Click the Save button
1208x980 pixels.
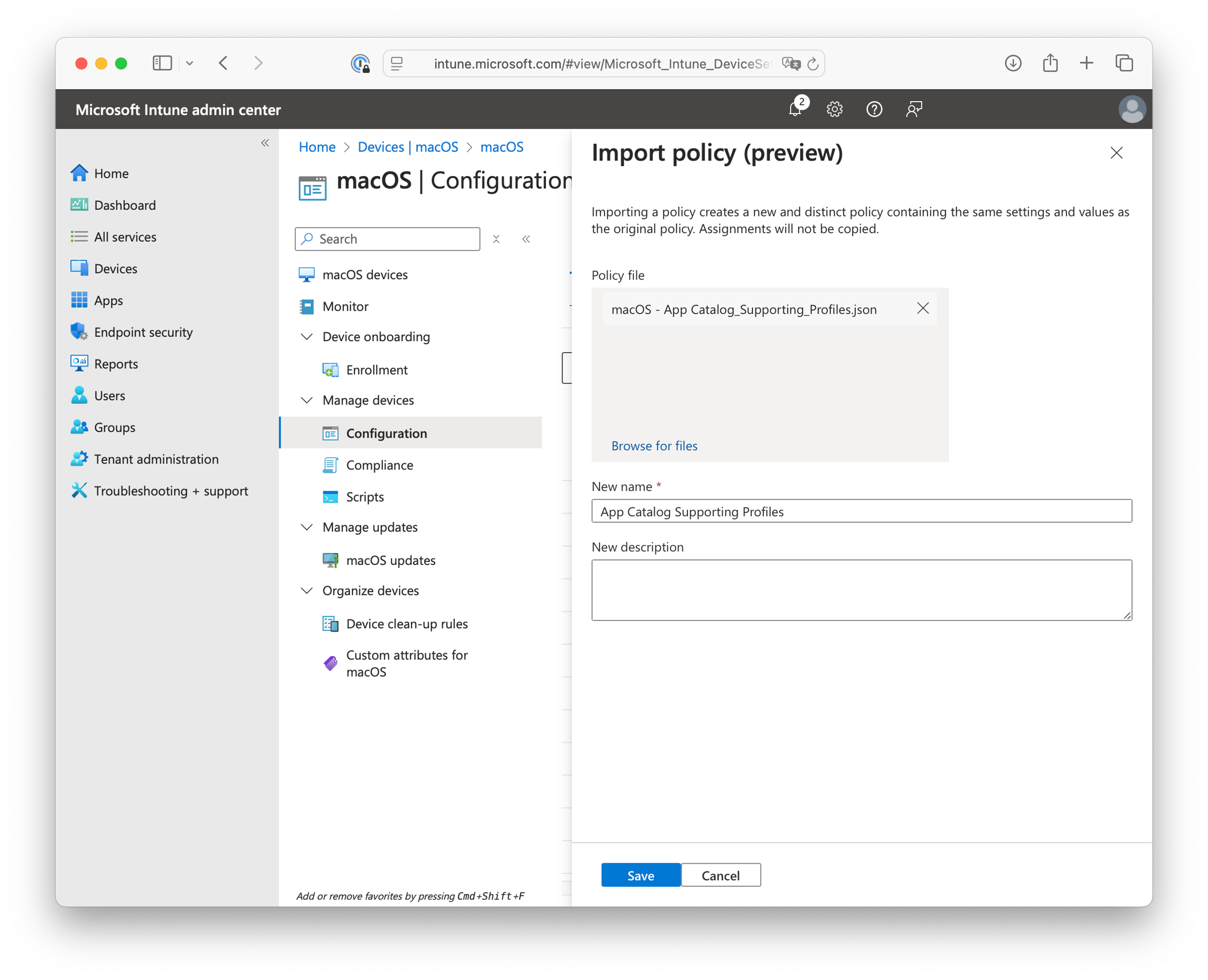[641, 875]
